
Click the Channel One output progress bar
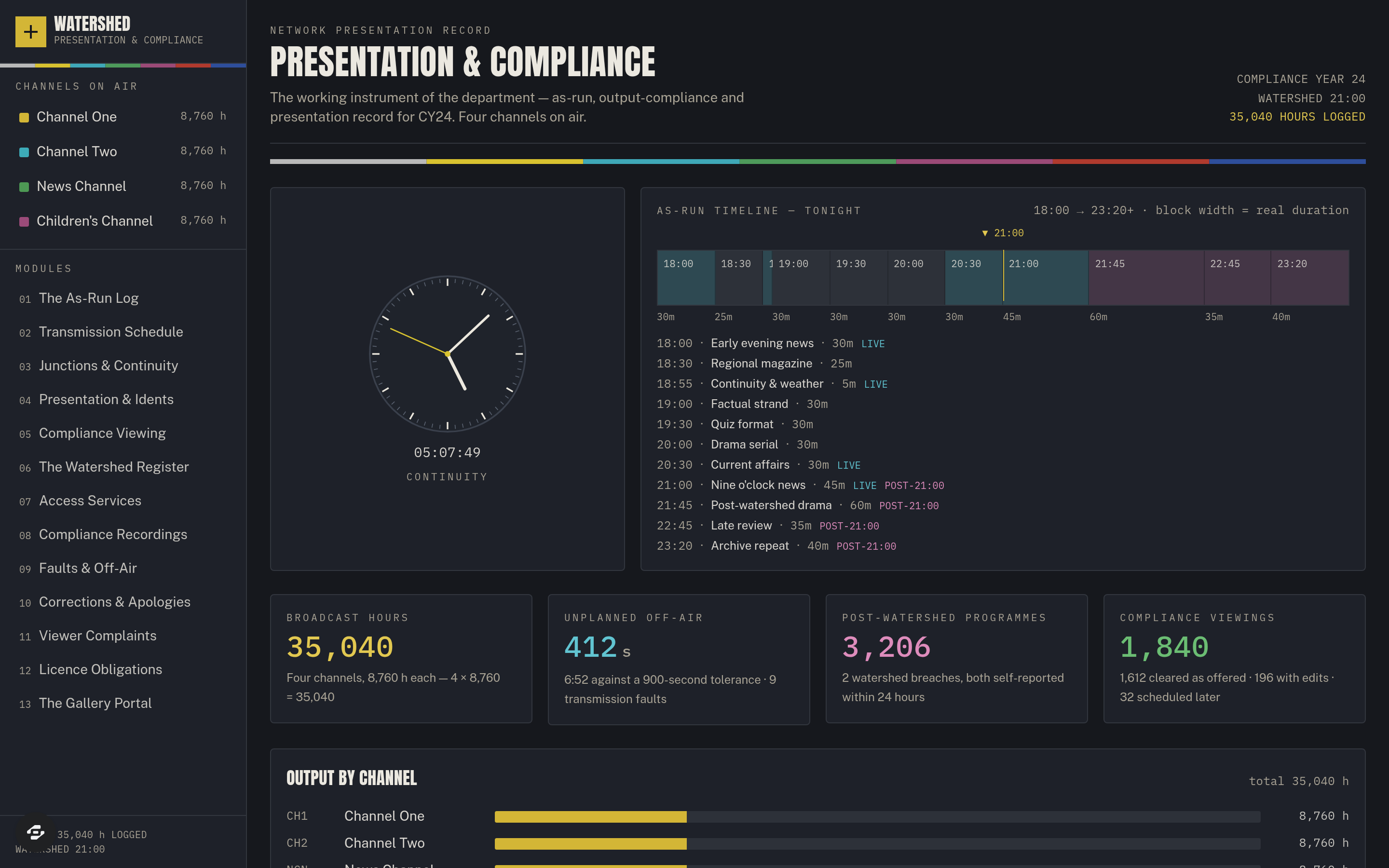point(878,816)
